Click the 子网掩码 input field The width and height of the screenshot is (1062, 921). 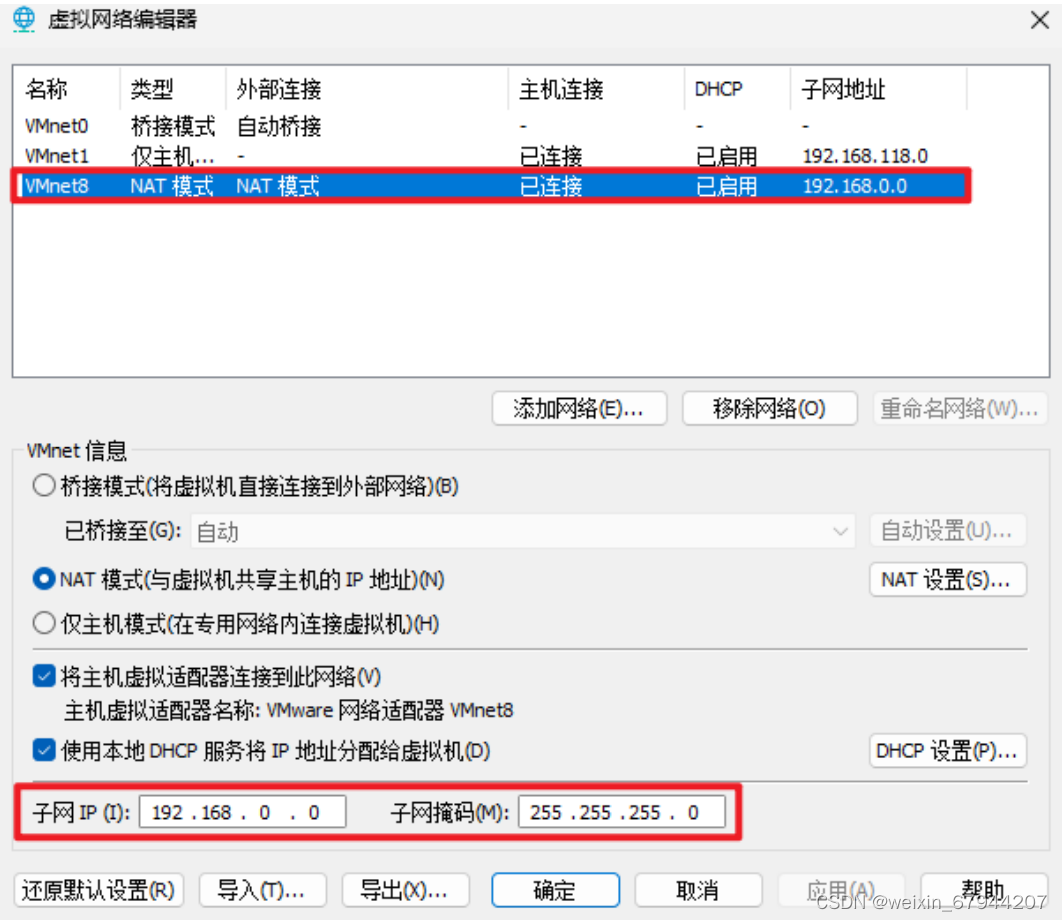click(x=622, y=812)
